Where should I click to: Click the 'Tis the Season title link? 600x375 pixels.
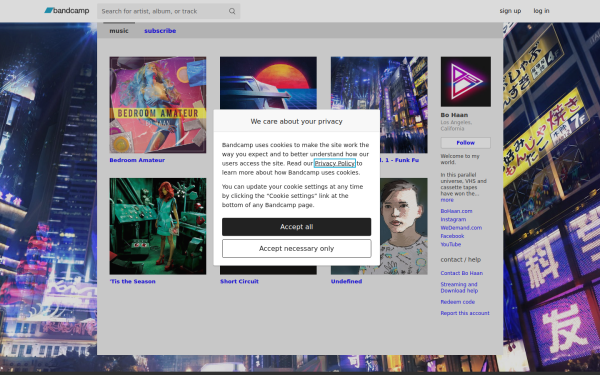coord(132,281)
